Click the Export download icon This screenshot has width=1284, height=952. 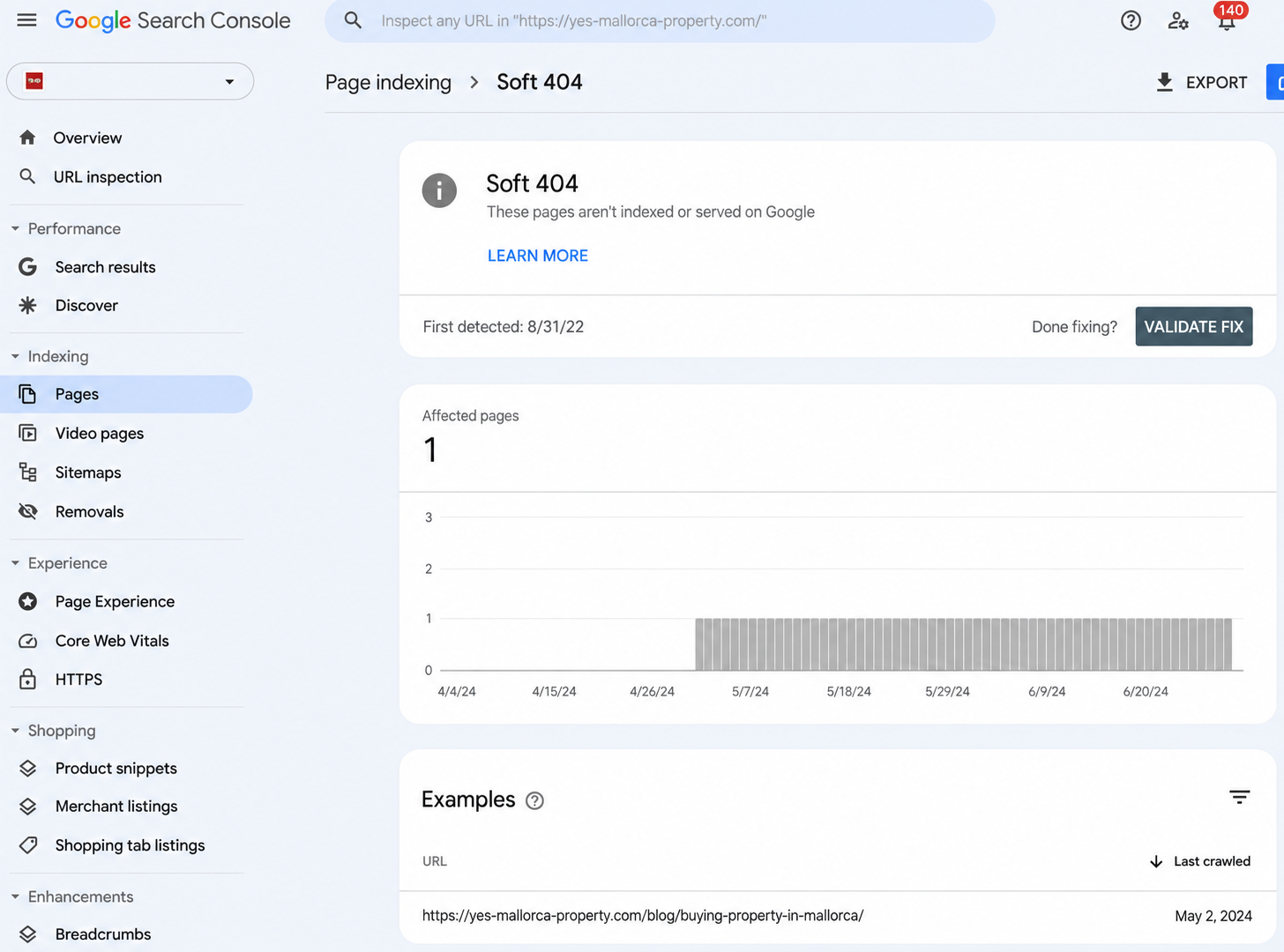(1165, 82)
